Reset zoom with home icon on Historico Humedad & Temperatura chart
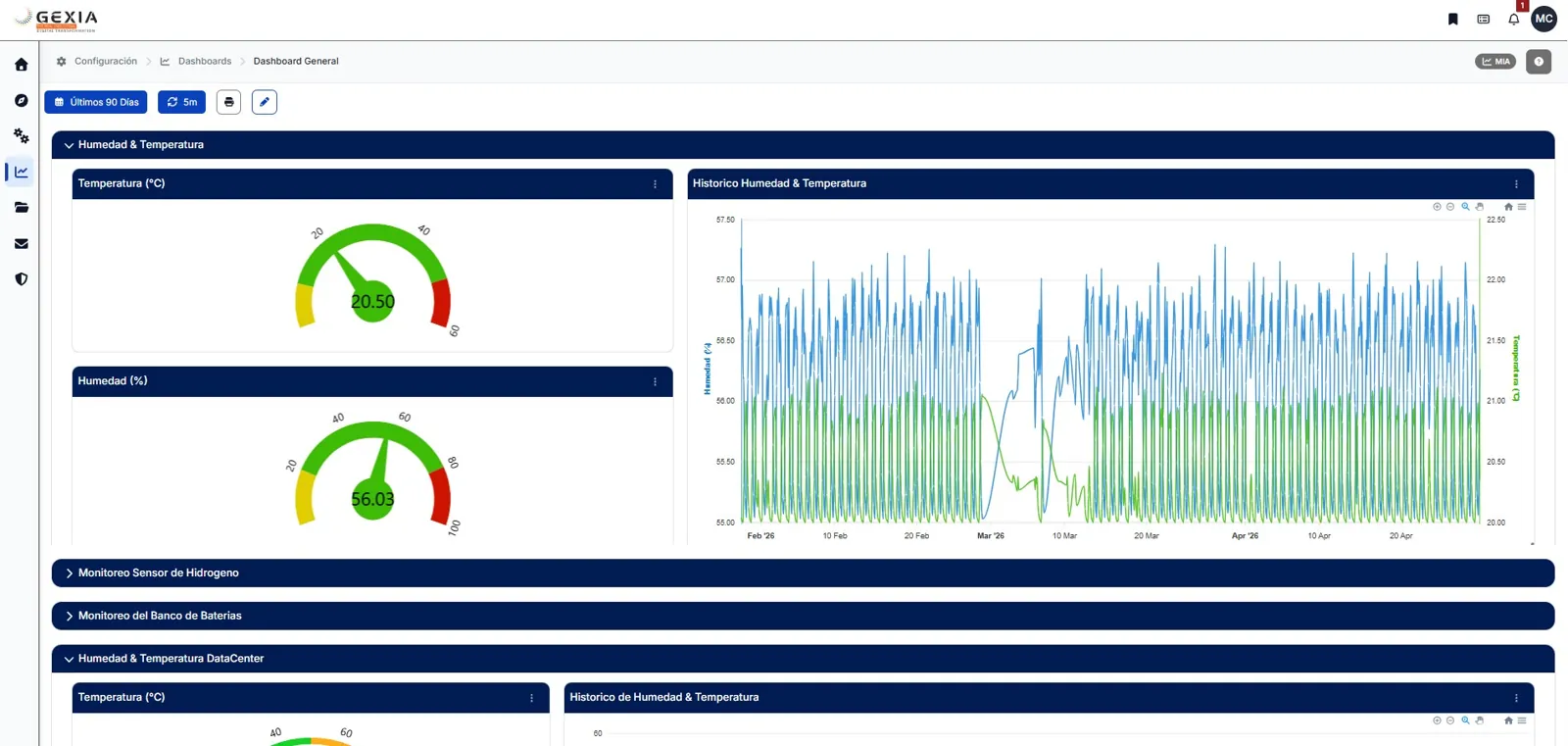 [x=1508, y=207]
